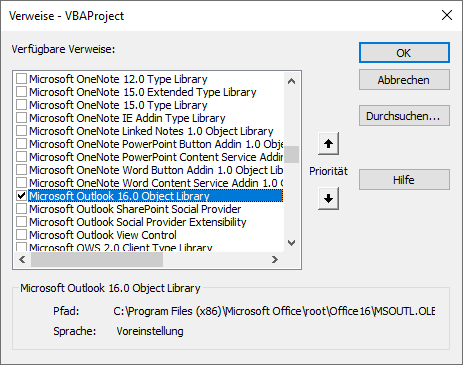Check OneNote Linked Notes 1.0 Object Library
The height and width of the screenshot is (365, 463).
[x=22, y=131]
